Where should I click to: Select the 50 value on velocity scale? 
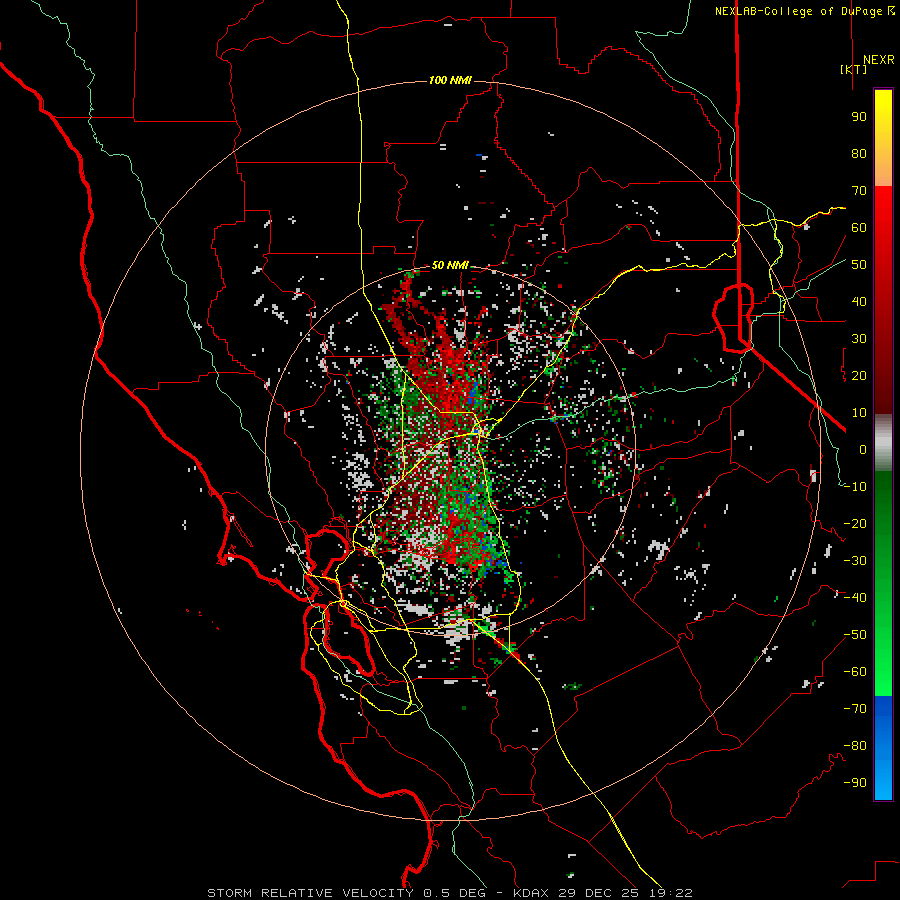(859, 265)
